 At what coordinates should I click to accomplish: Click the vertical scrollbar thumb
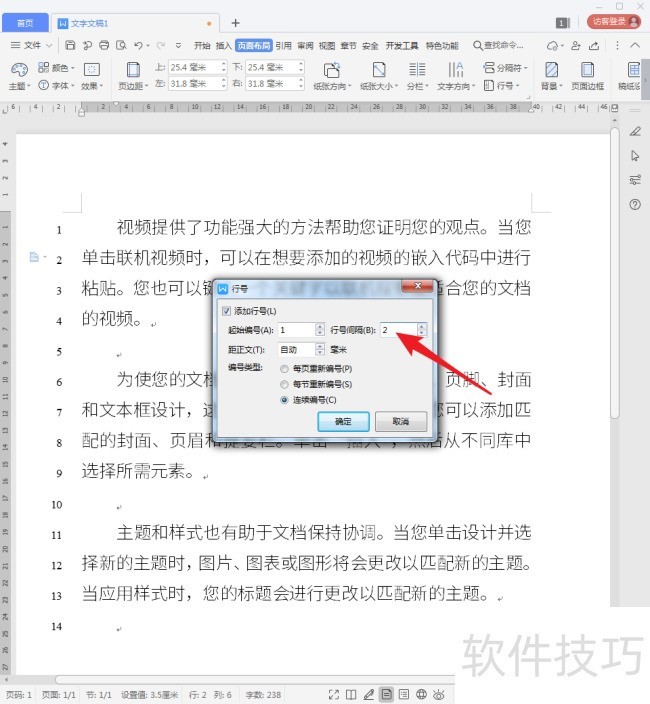pos(615,273)
